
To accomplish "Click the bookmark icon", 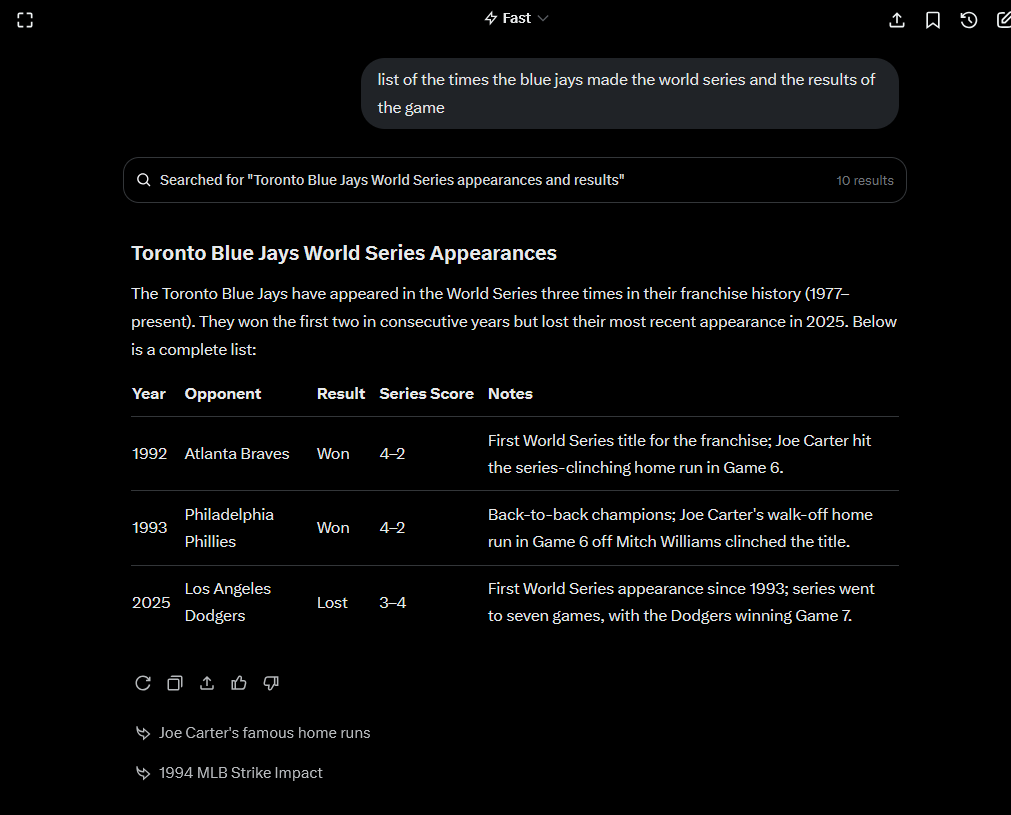I will [932, 20].
